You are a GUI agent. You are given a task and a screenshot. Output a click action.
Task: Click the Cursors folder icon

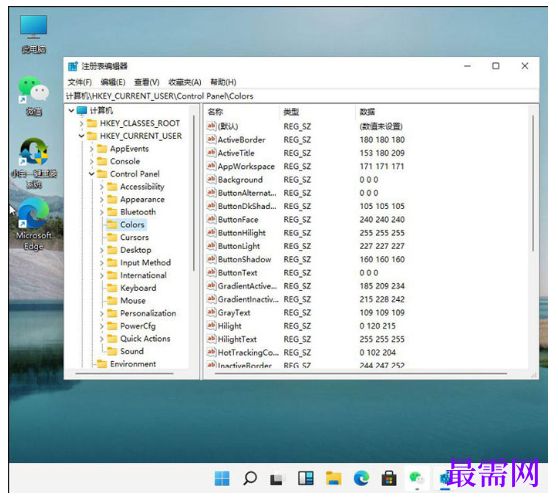pos(112,237)
